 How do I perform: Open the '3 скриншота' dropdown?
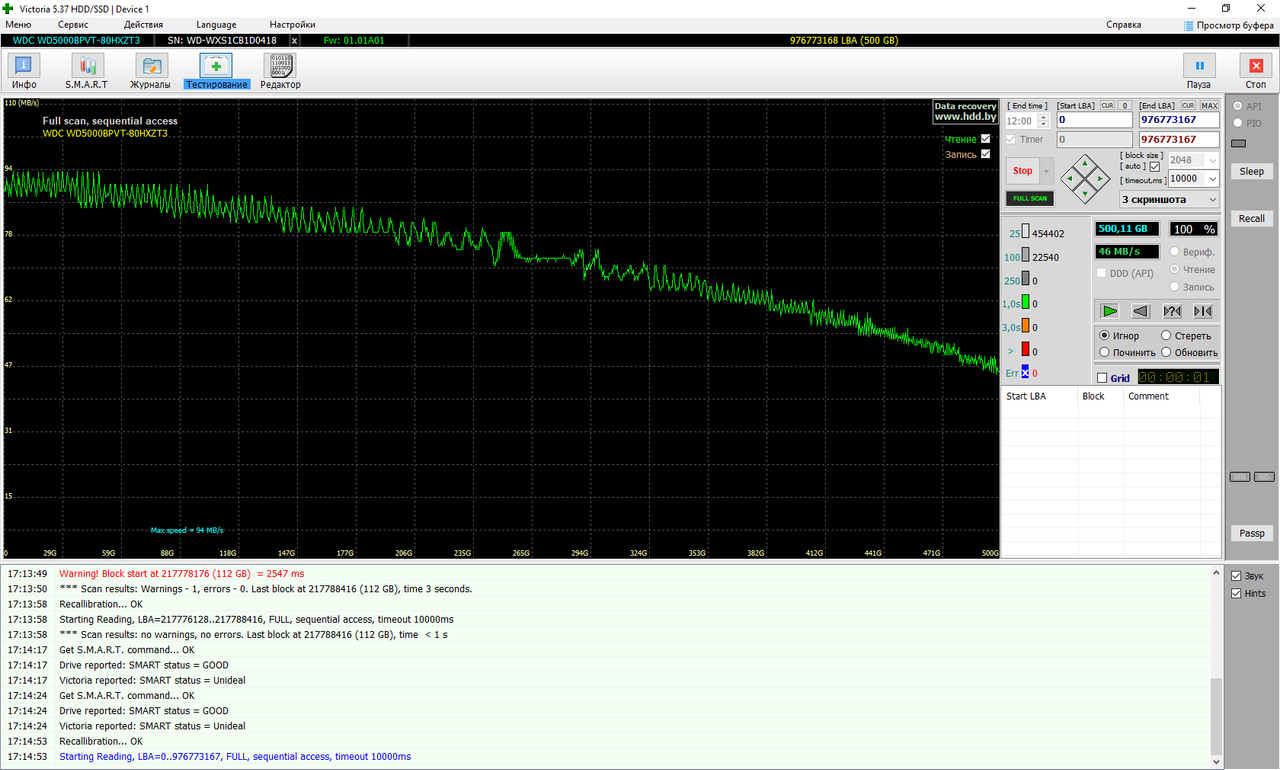[x=1169, y=199]
